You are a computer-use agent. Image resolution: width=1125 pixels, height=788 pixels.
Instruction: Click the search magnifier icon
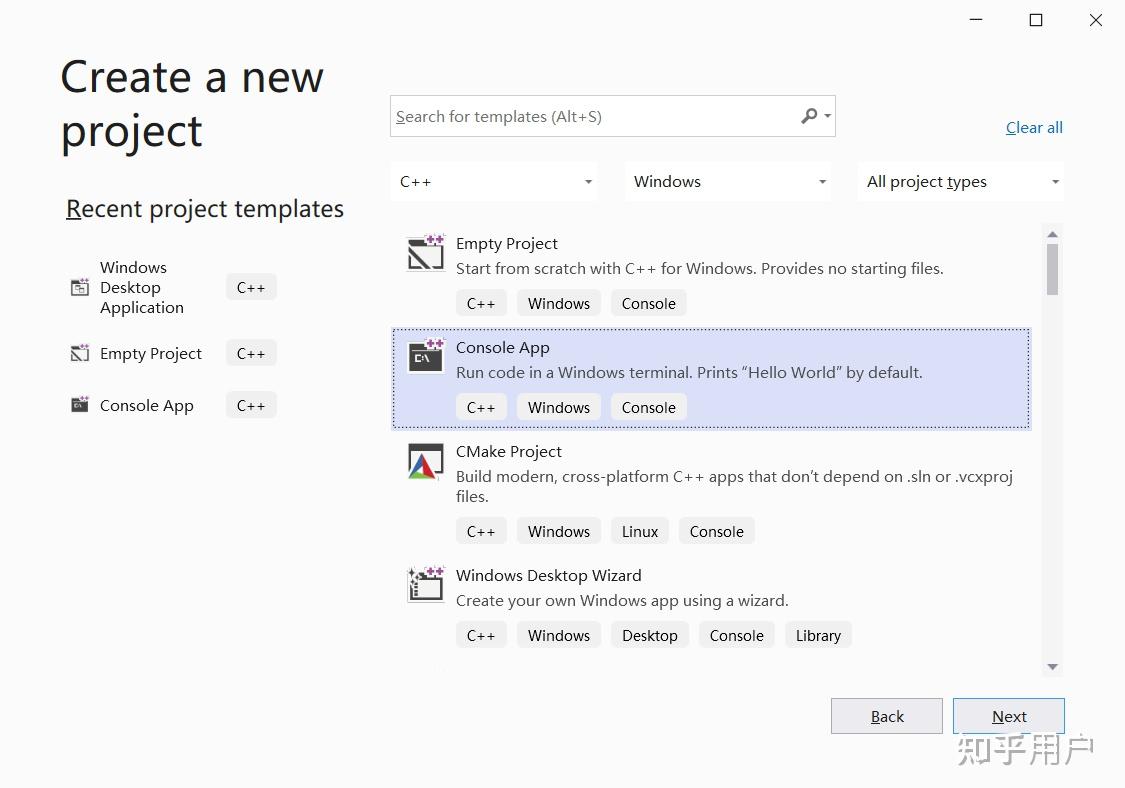click(x=810, y=116)
